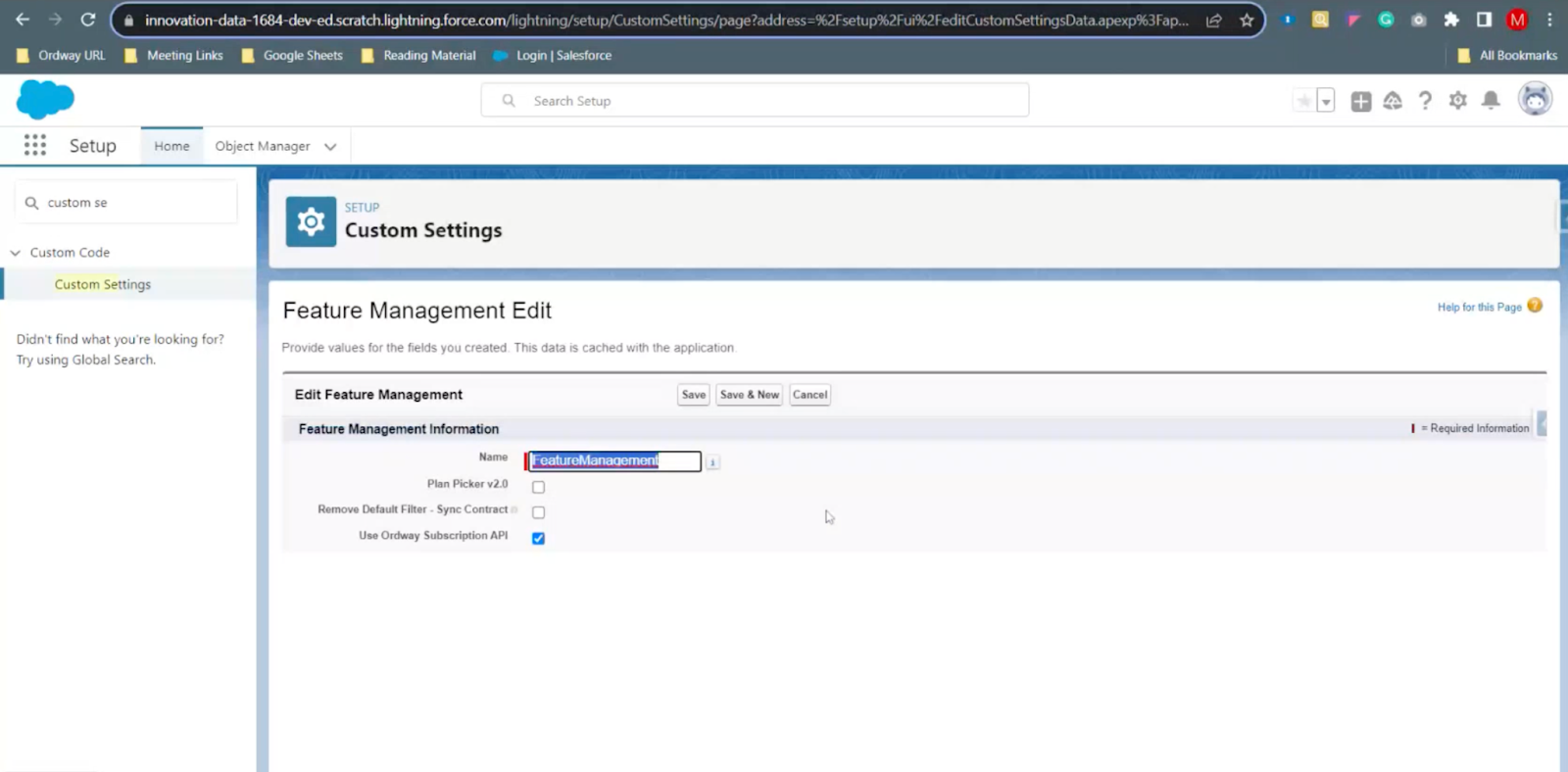This screenshot has height=772, width=1568.
Task: Click the Custom Settings gear icon in the header
Action: click(311, 221)
